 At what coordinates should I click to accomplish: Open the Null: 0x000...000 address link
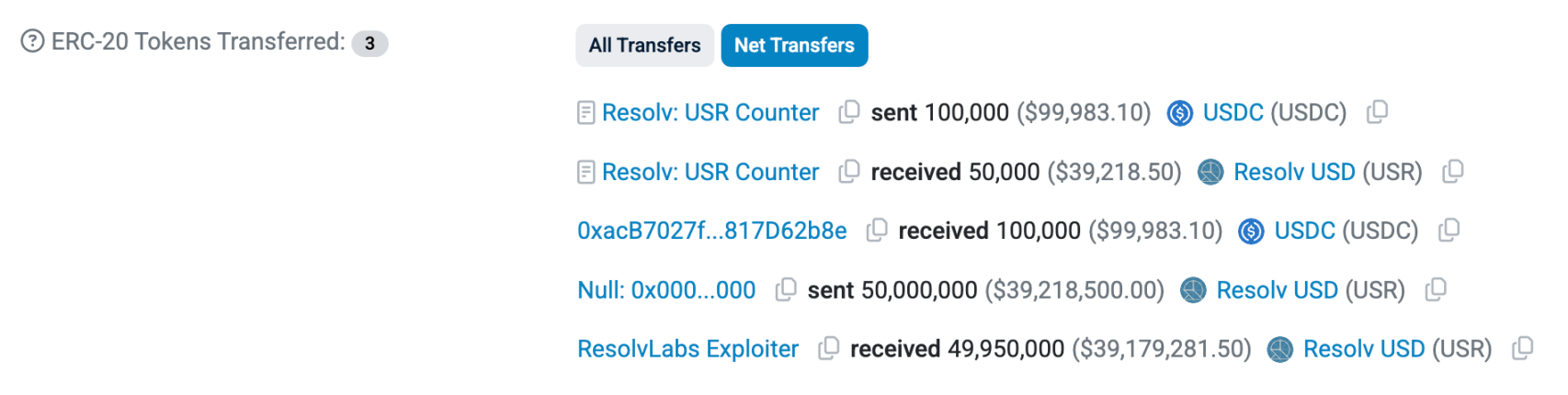(x=666, y=290)
